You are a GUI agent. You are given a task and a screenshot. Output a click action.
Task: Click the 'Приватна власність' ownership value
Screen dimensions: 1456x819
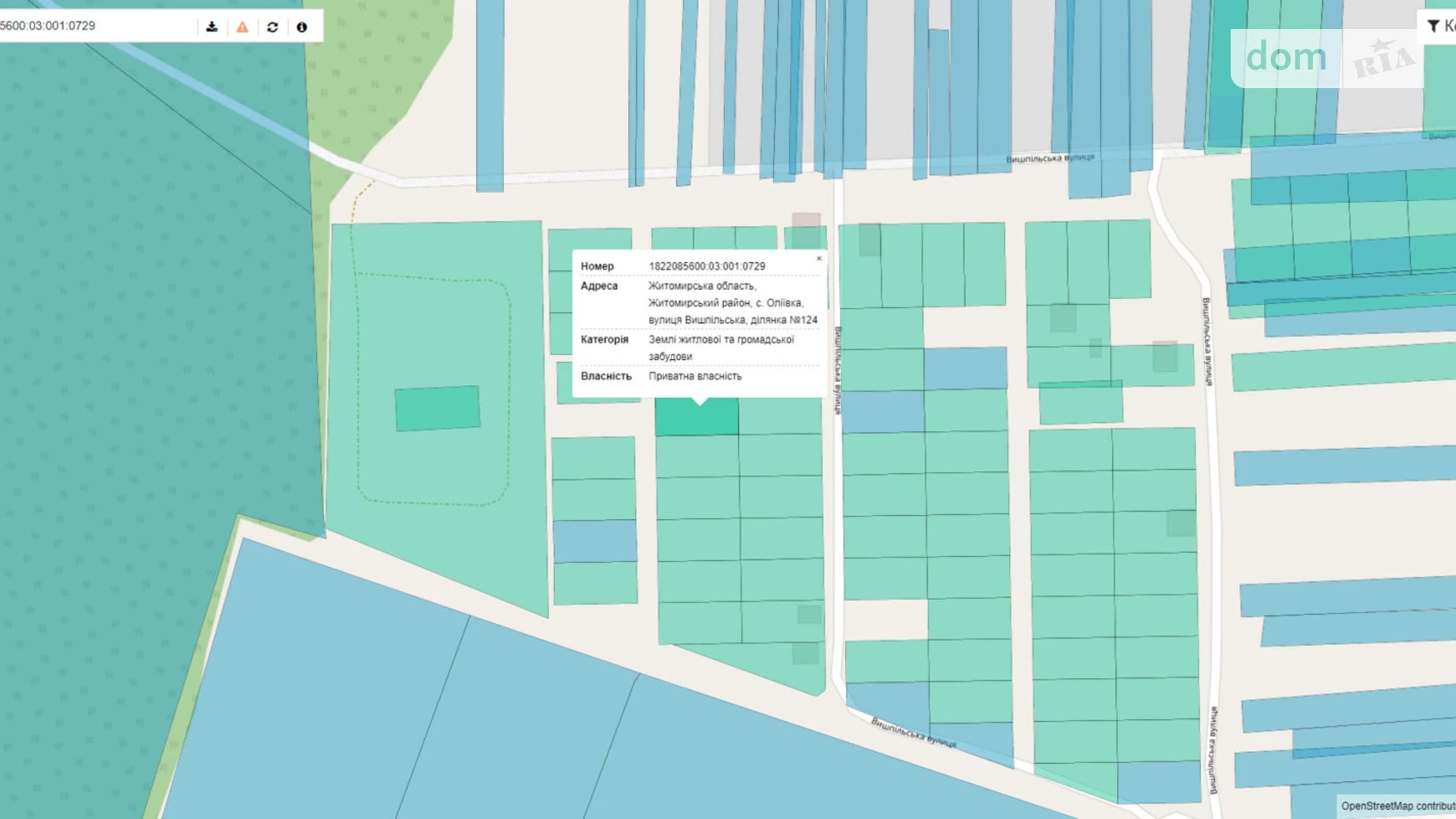[694, 376]
